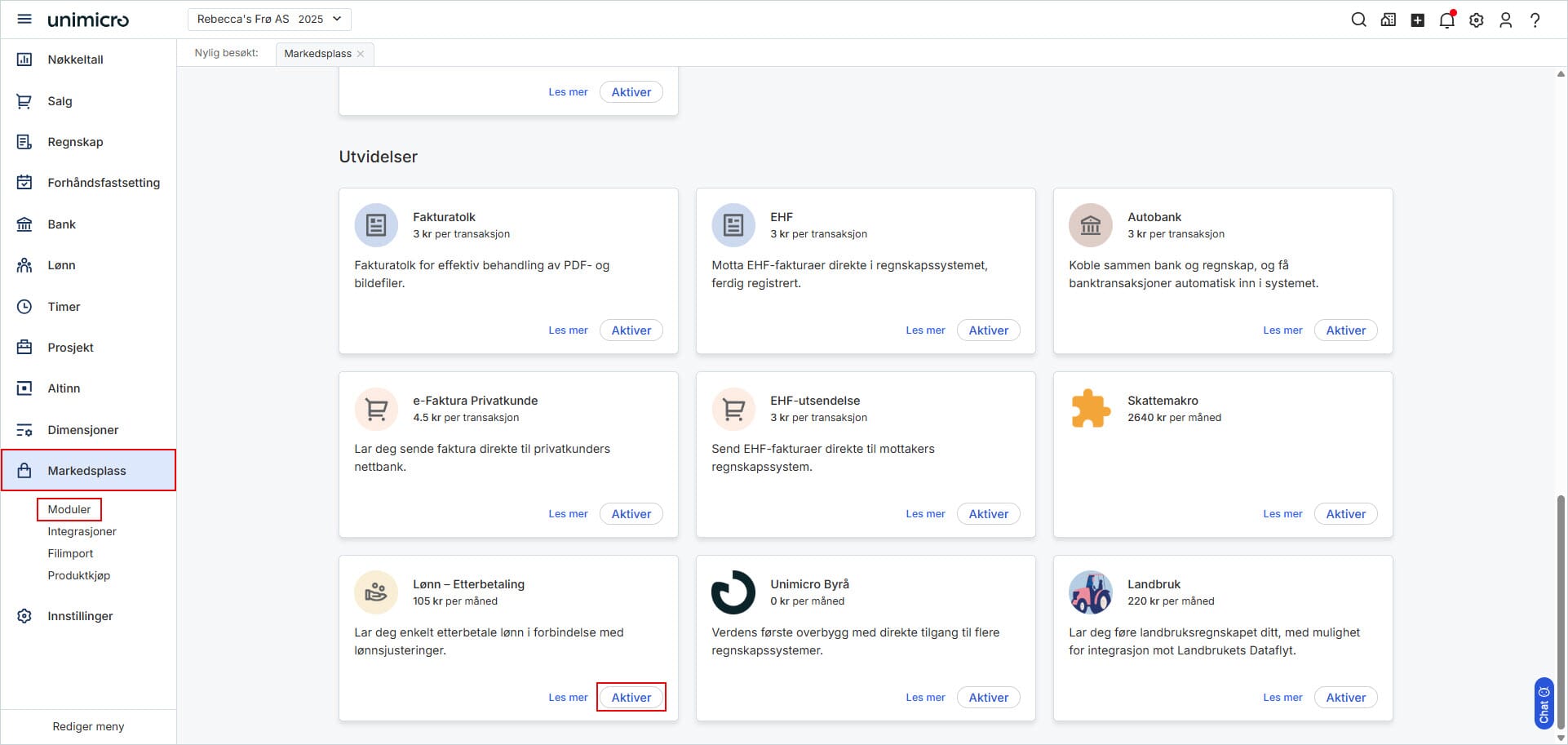
Task: Open the notifications bell icon
Action: click(1446, 20)
